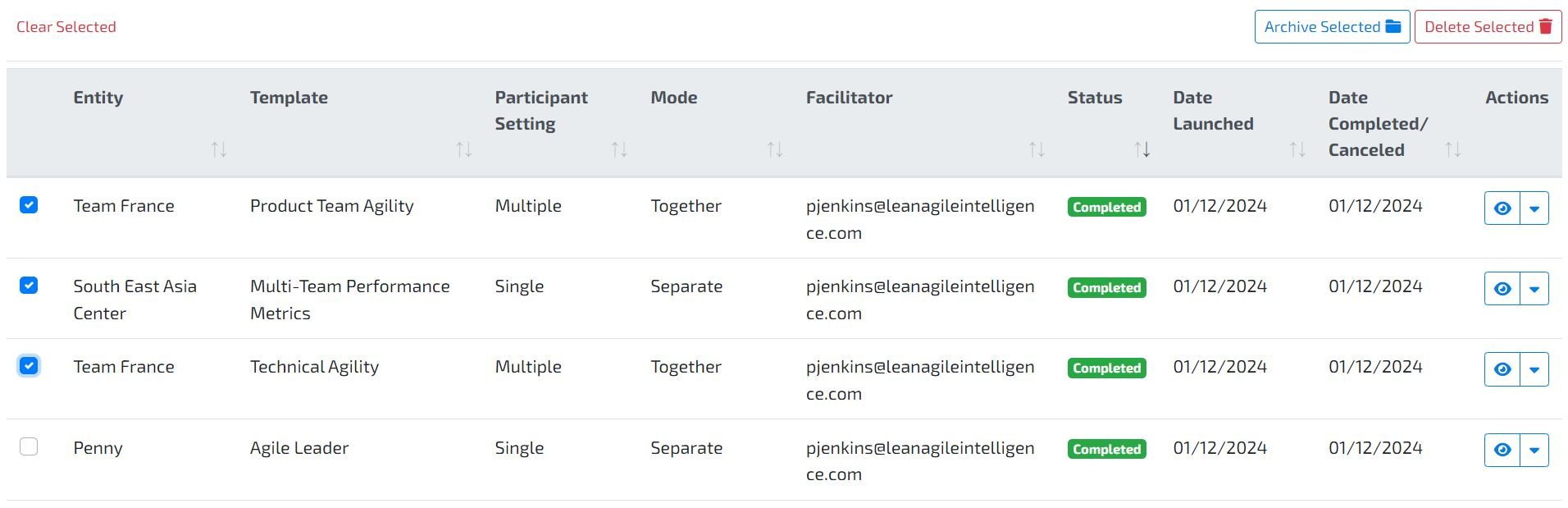The height and width of the screenshot is (508, 1568).
Task: Click the Mode column header
Action: pos(674,98)
